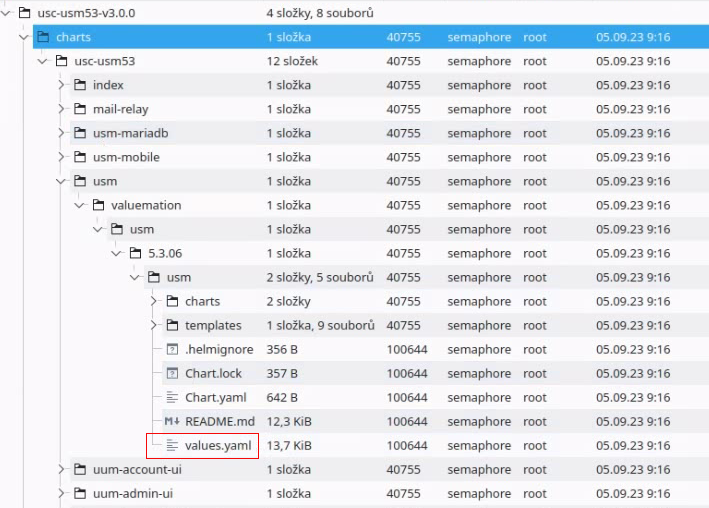Click the highlighted charts folder icon

click(43, 37)
